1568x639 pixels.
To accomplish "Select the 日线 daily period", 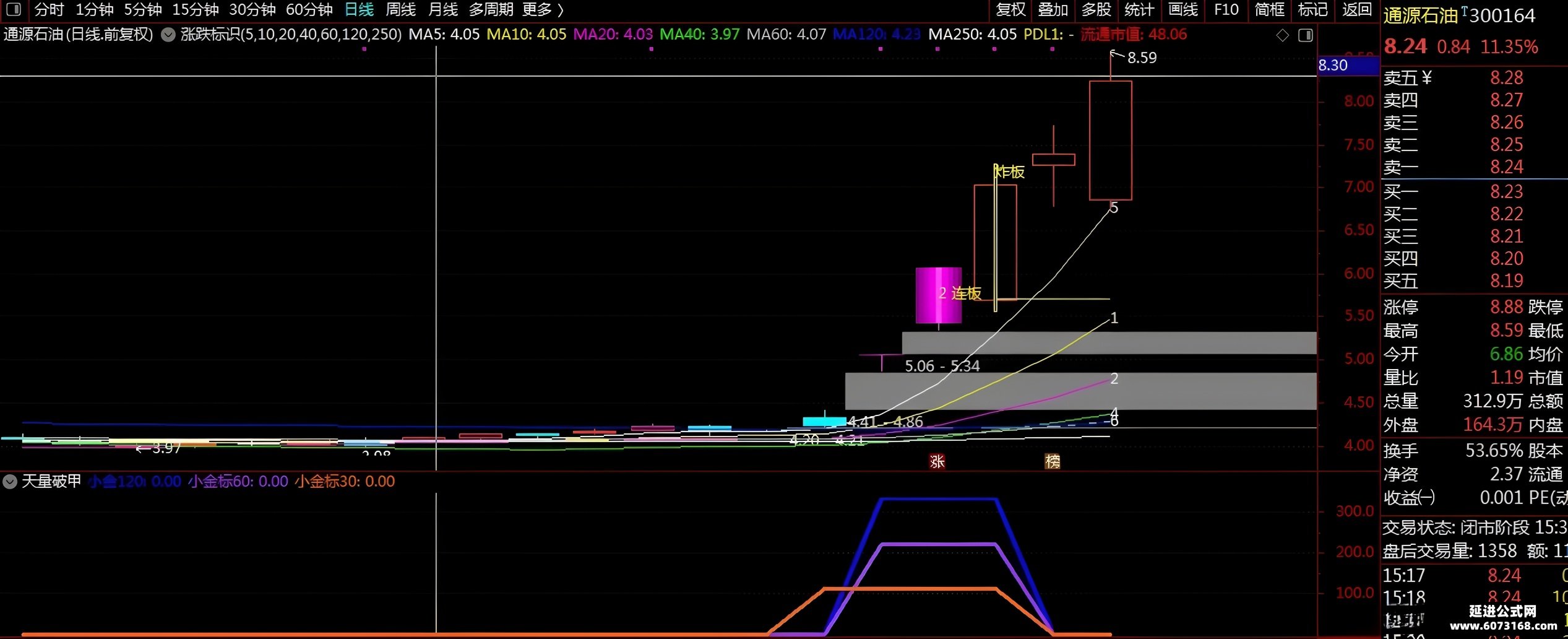I will click(359, 9).
